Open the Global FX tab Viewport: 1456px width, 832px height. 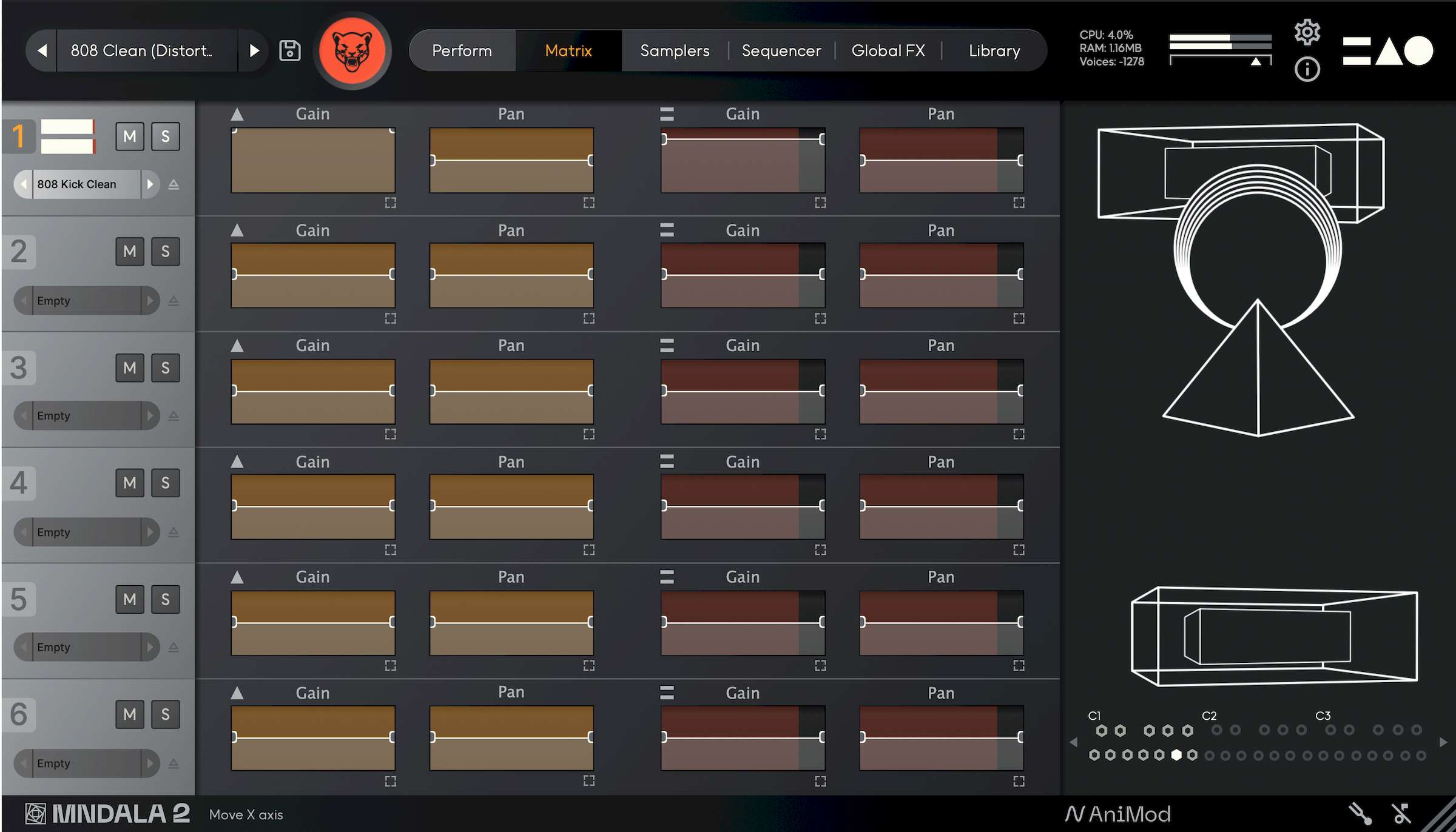click(888, 50)
